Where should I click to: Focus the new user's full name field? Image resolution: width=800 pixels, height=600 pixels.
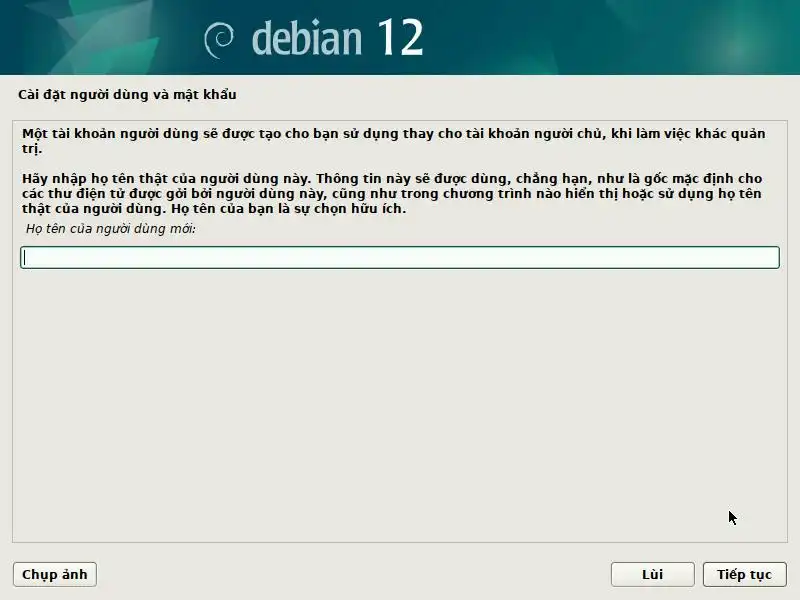click(400, 257)
